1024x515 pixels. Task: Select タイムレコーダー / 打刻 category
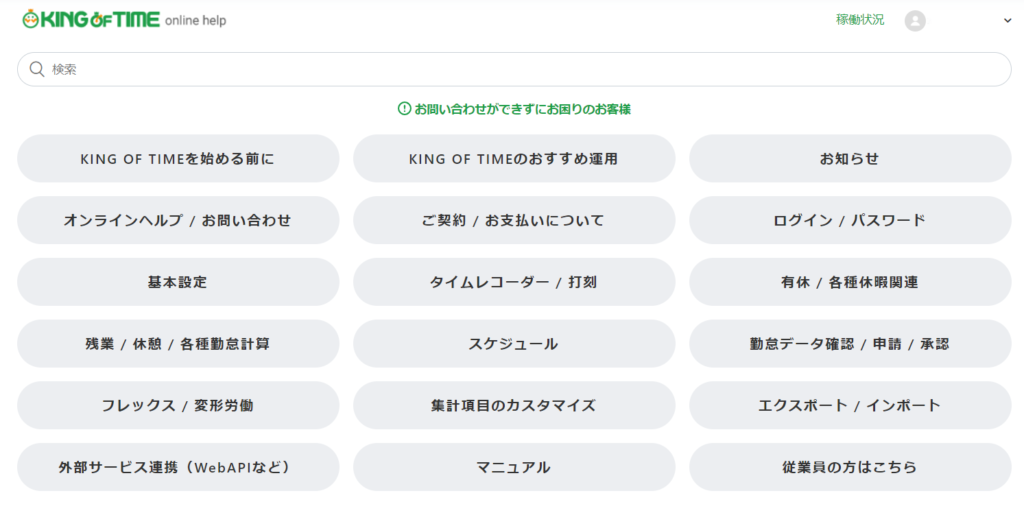514,282
